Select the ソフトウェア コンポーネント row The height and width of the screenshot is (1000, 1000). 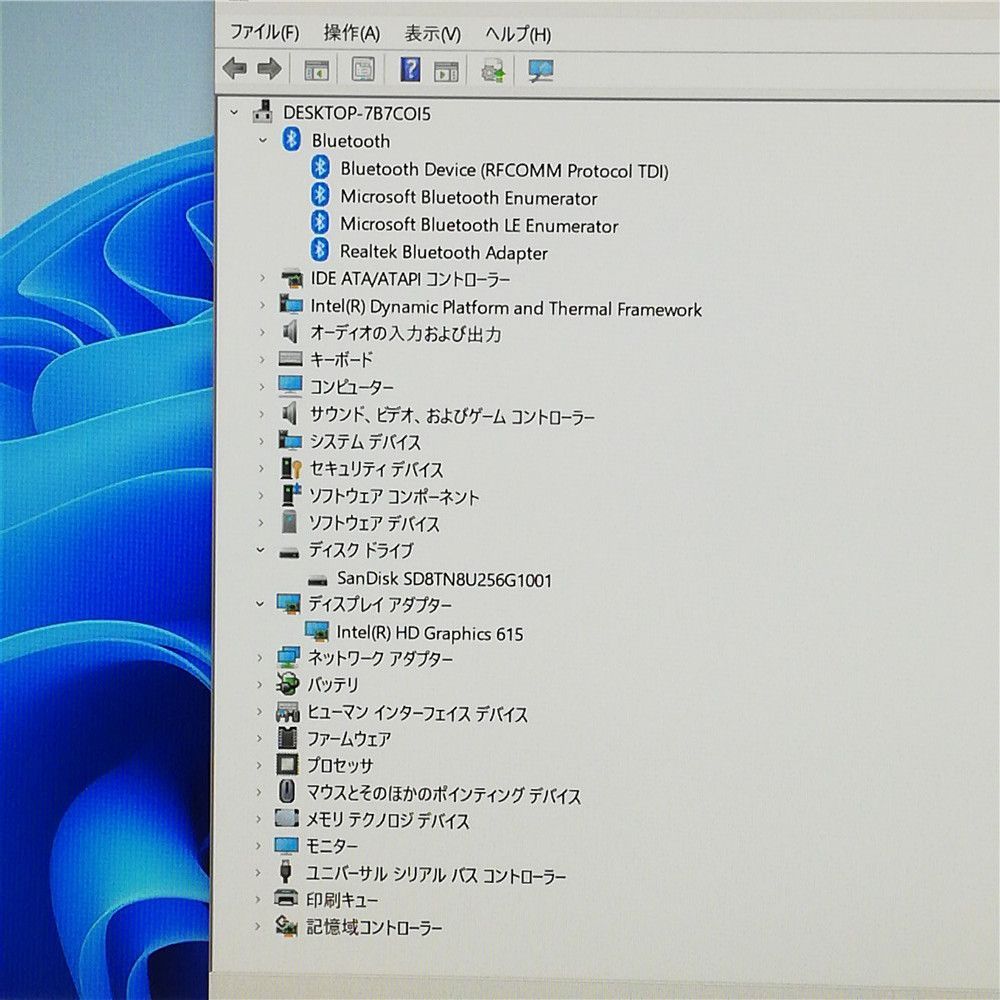tap(393, 496)
